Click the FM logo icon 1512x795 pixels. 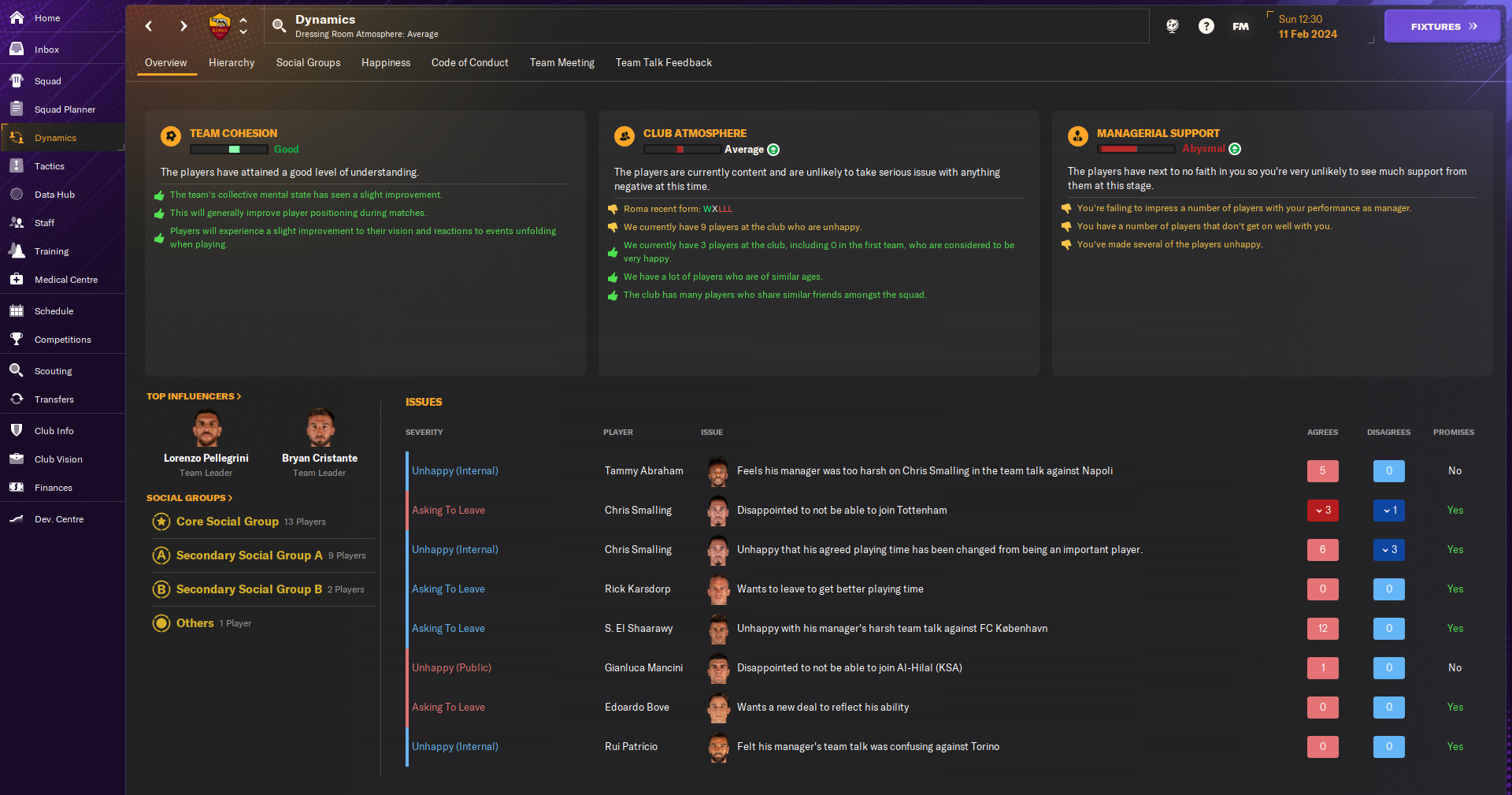1240,26
